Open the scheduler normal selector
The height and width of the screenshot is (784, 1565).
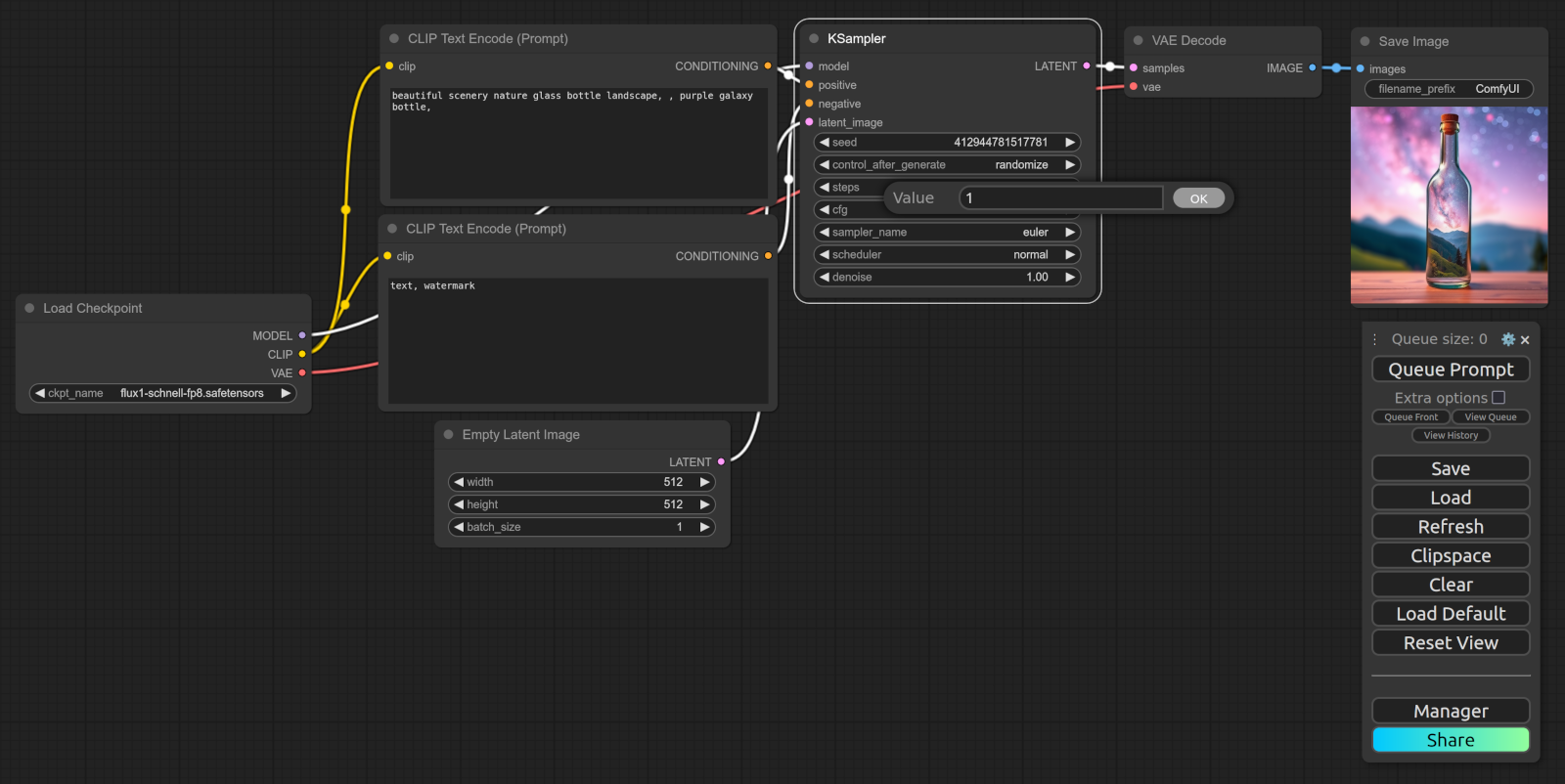coord(947,255)
